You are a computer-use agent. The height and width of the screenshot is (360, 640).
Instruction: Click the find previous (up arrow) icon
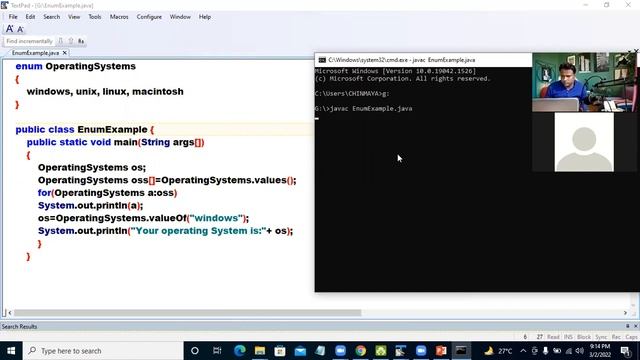pos(71,41)
